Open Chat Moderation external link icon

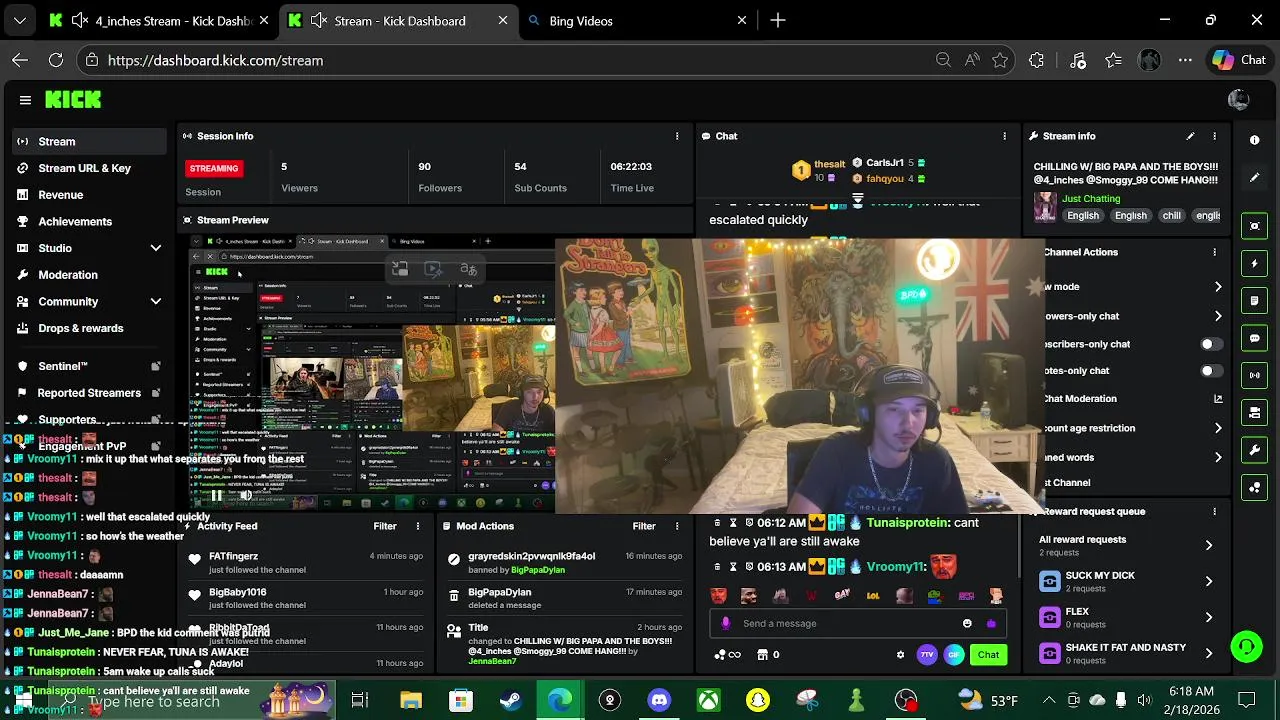point(1218,398)
